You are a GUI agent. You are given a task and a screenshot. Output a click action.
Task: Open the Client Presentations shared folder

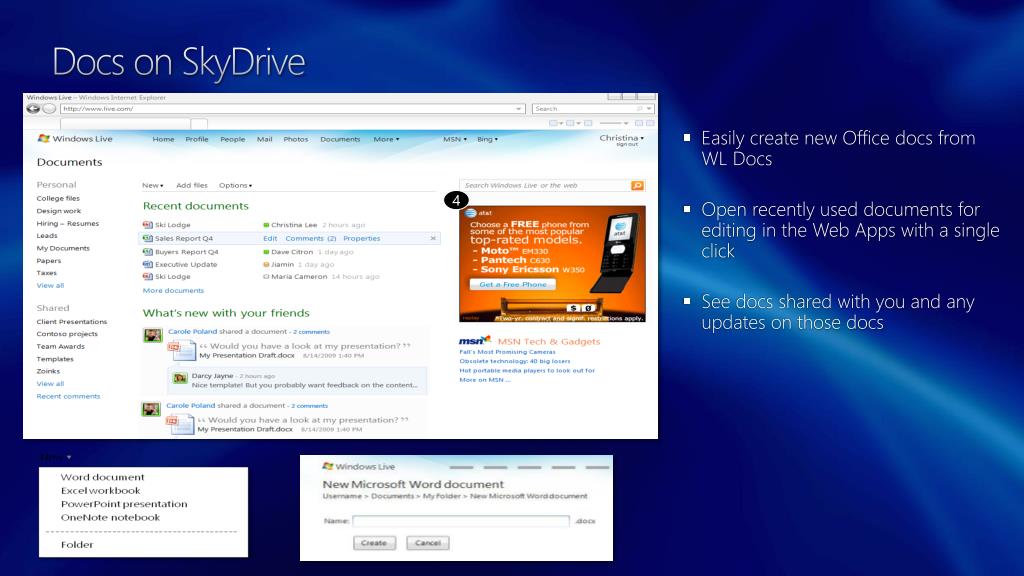[x=72, y=322]
